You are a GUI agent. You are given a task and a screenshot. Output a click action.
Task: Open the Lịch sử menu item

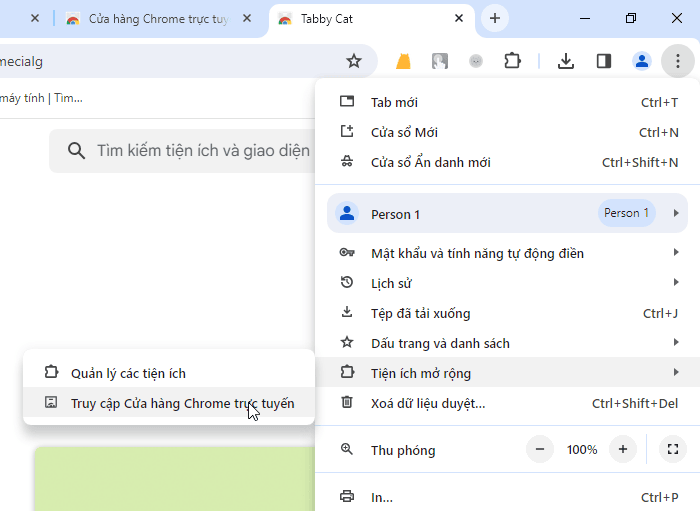click(x=507, y=283)
